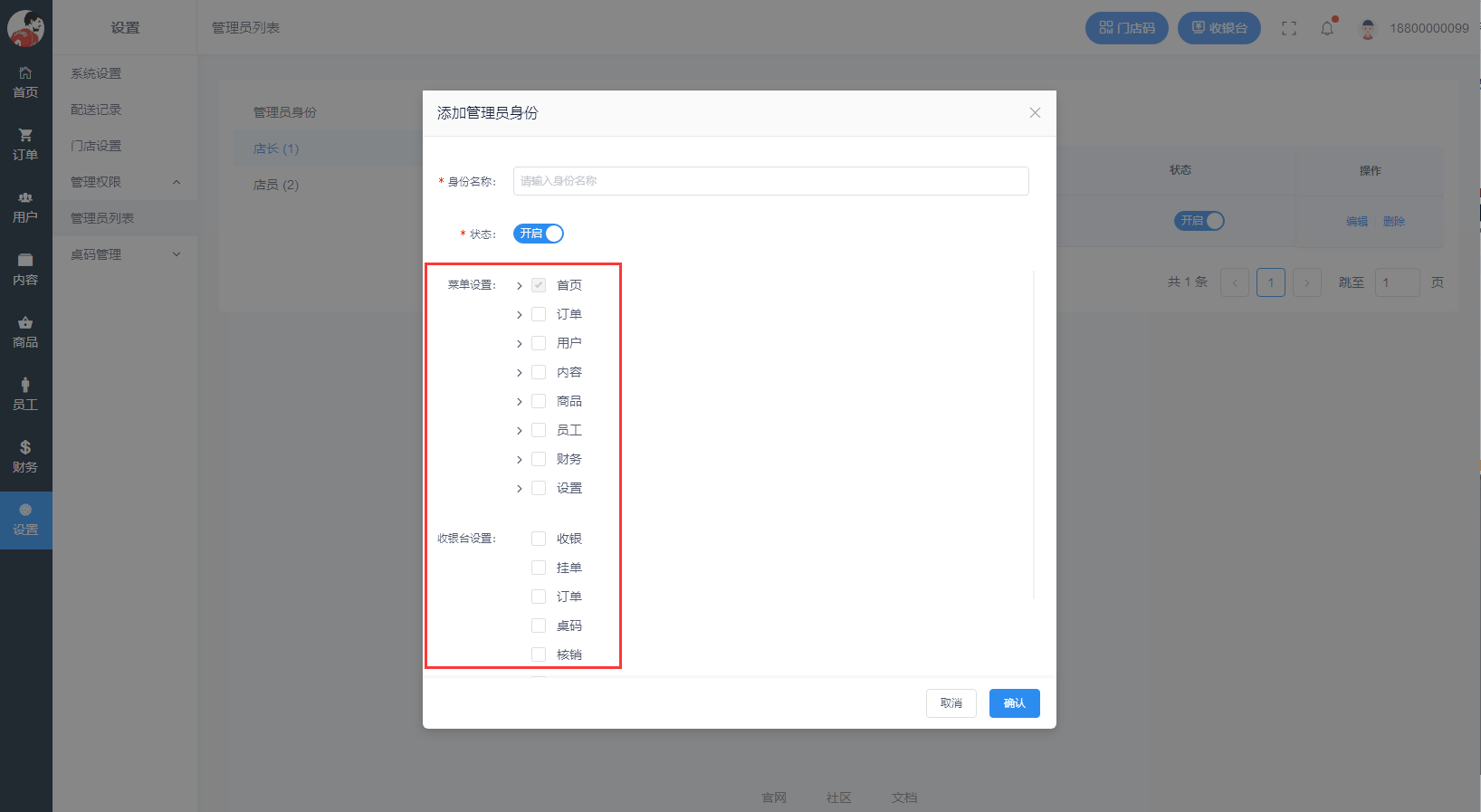
Task: Expand the 首页 tree node
Action: (519, 286)
